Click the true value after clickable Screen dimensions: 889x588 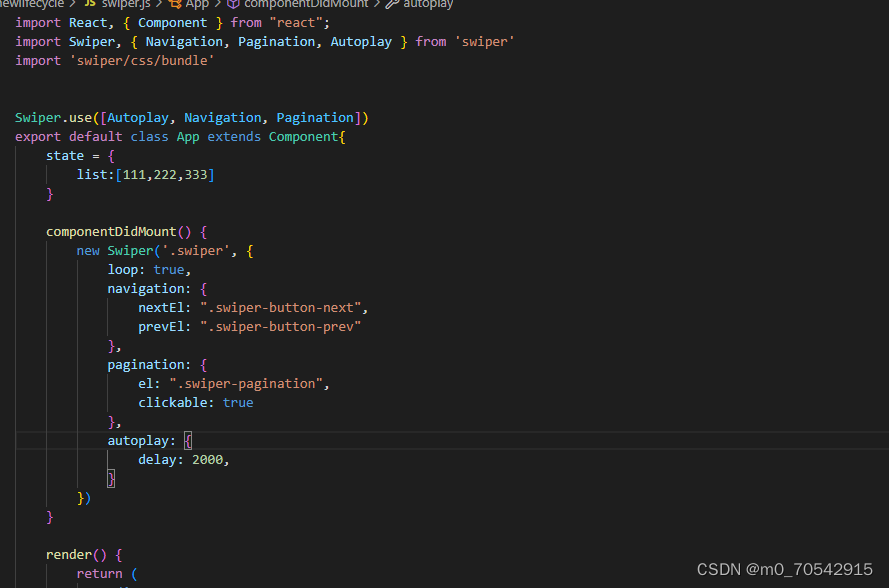pyautogui.click(x=238, y=402)
